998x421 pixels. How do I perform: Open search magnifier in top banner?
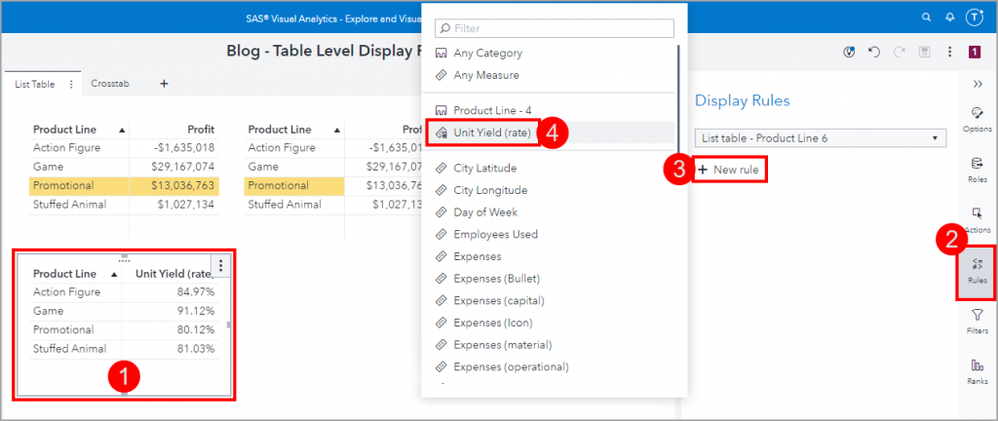point(924,18)
